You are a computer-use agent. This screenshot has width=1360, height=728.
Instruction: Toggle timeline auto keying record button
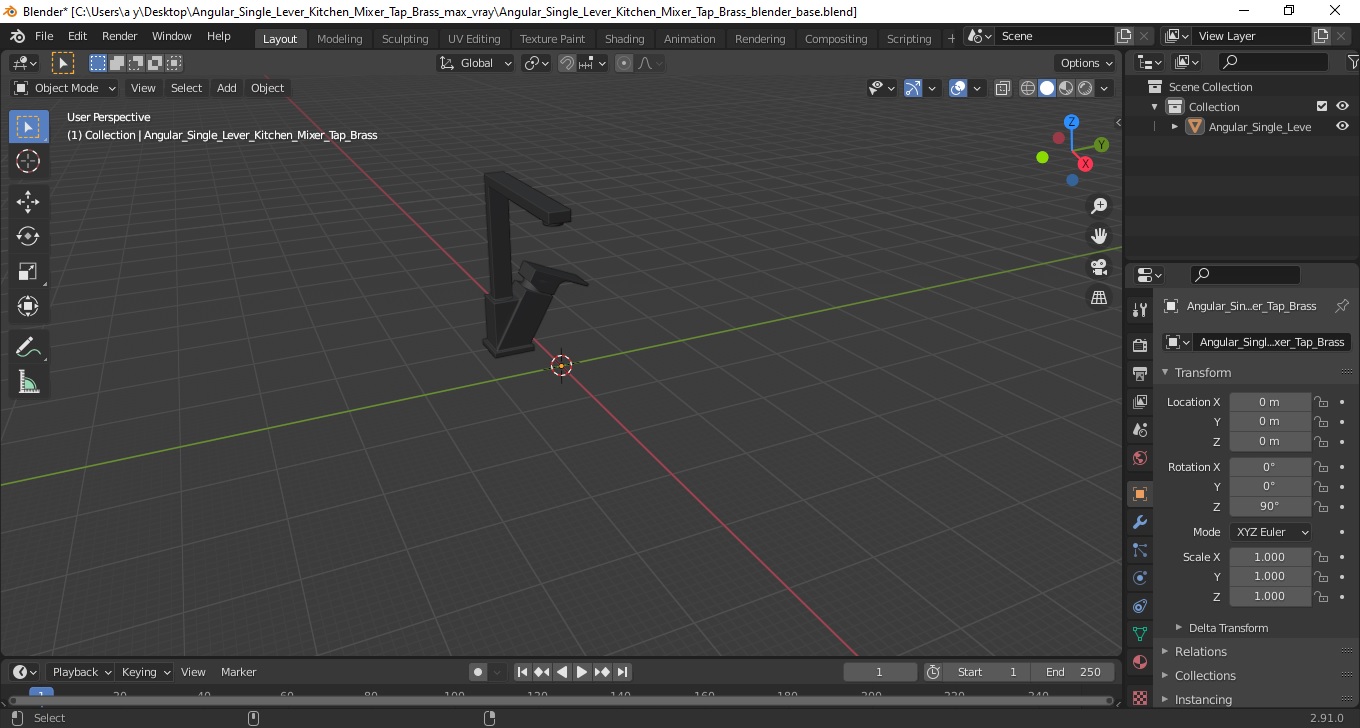tap(478, 672)
